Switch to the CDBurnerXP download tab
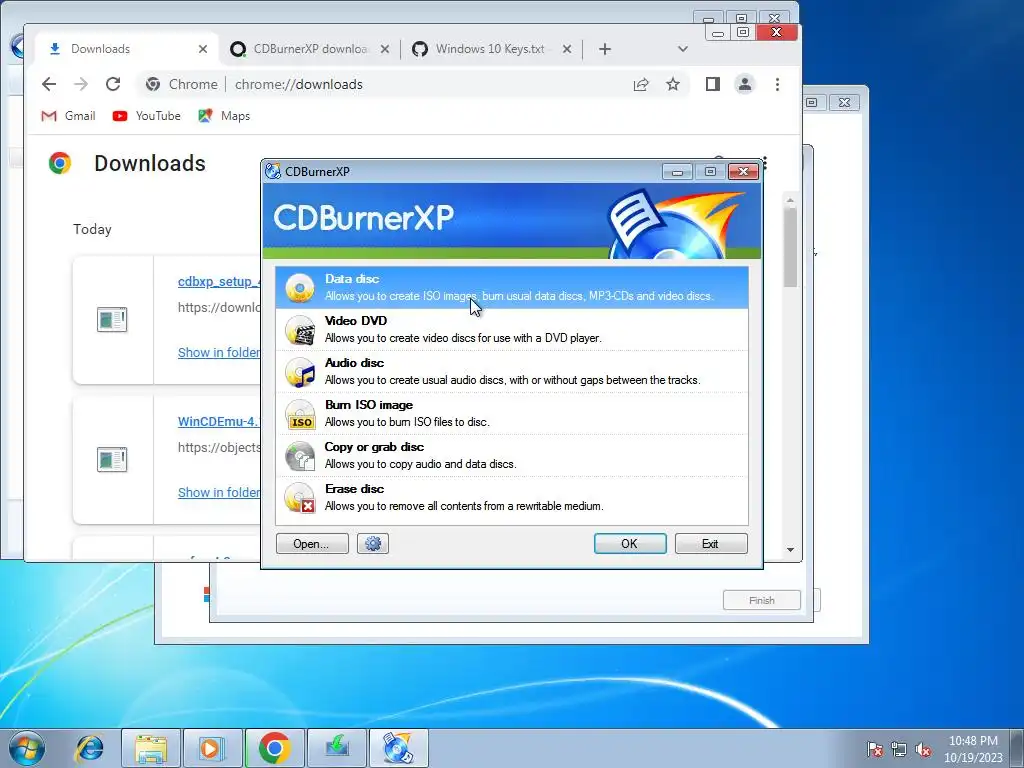 (310, 49)
